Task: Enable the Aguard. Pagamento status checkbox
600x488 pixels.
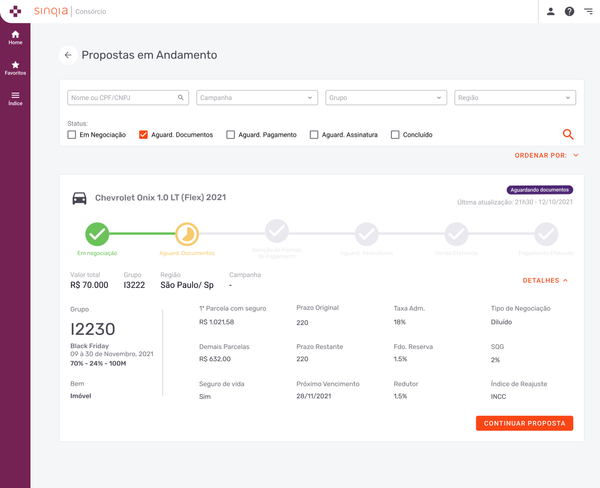Action: [x=230, y=135]
